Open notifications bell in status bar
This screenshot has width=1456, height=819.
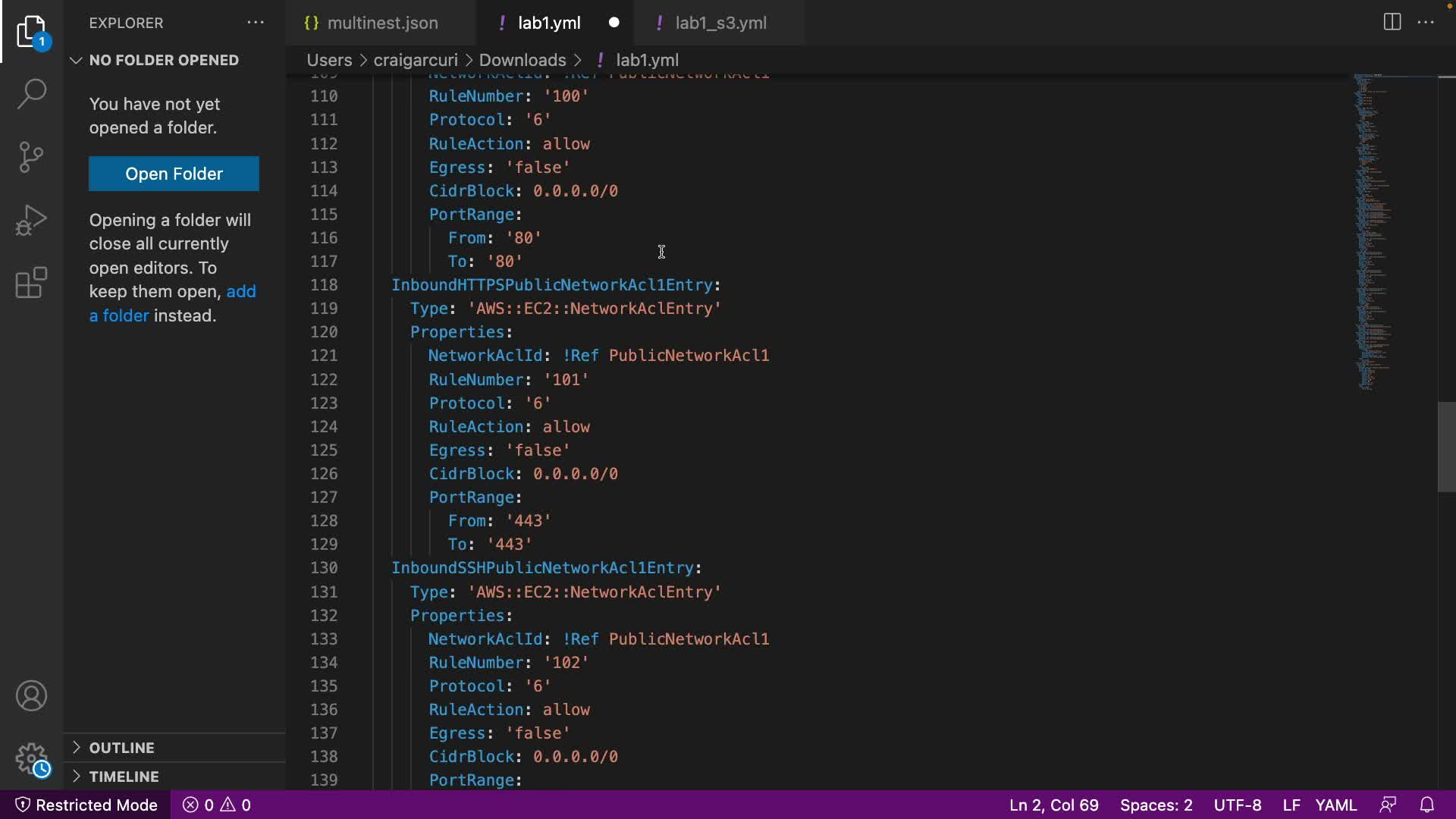[x=1426, y=805]
